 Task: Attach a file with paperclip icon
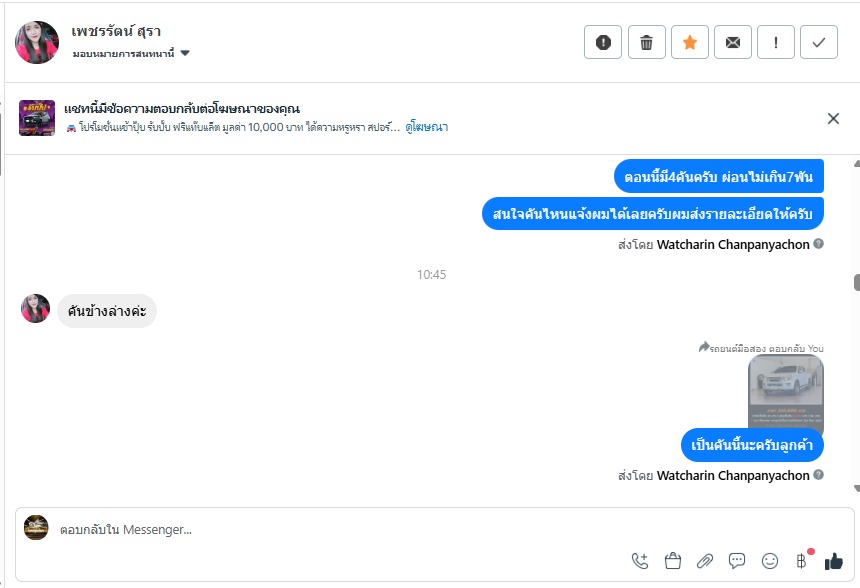705,561
